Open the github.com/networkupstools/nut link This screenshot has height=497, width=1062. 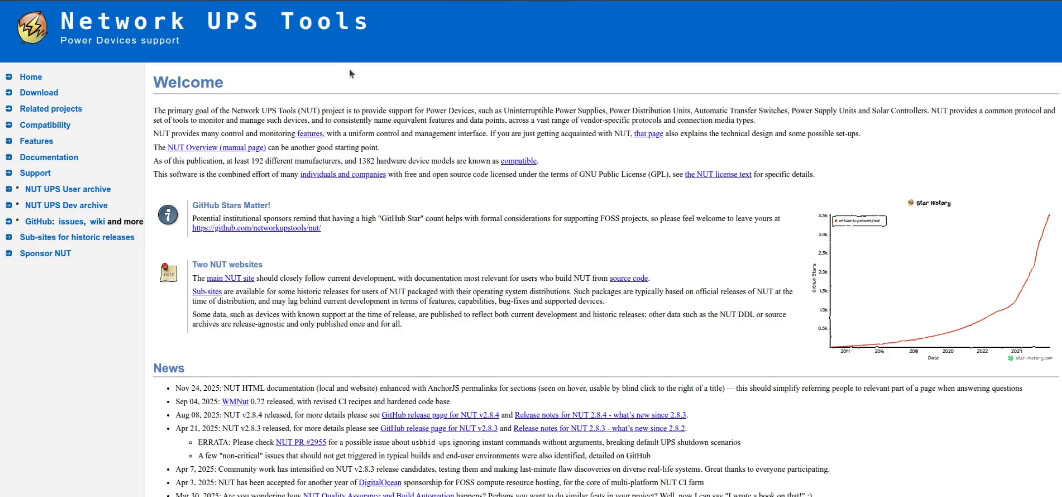tap(256, 228)
